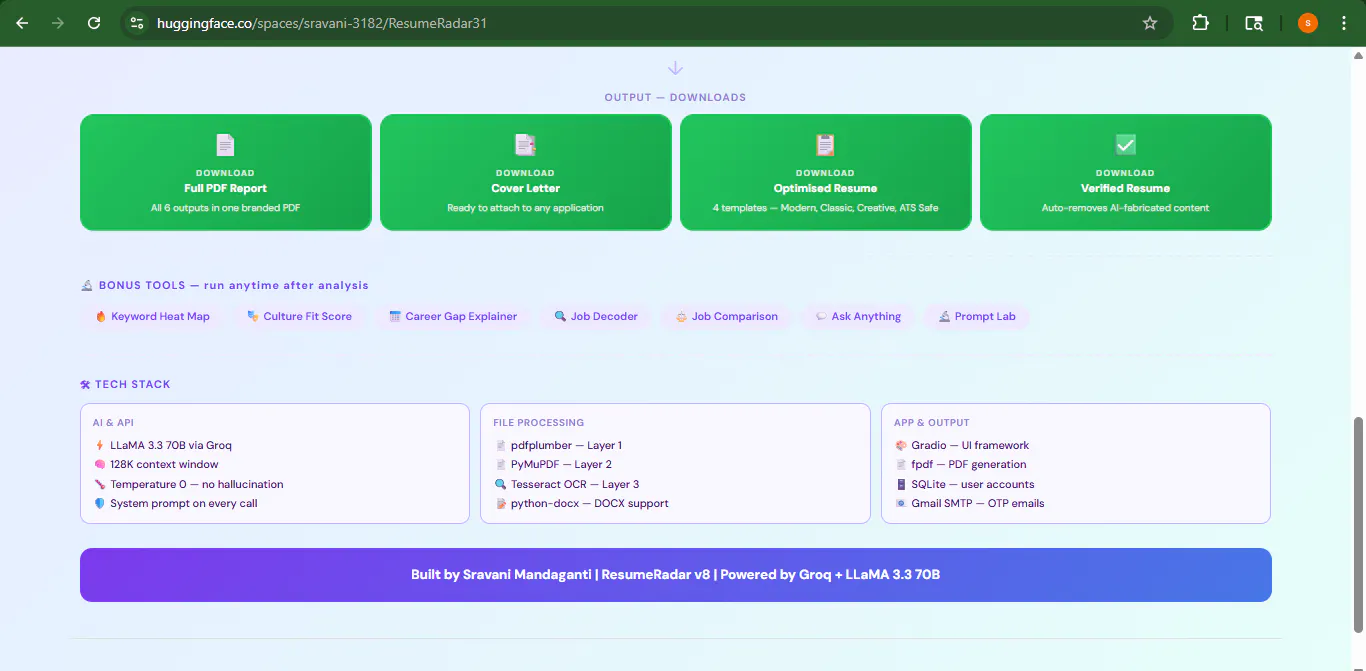This screenshot has width=1366, height=671.
Task: Click the Full PDF Report document icon
Action: click(226, 145)
